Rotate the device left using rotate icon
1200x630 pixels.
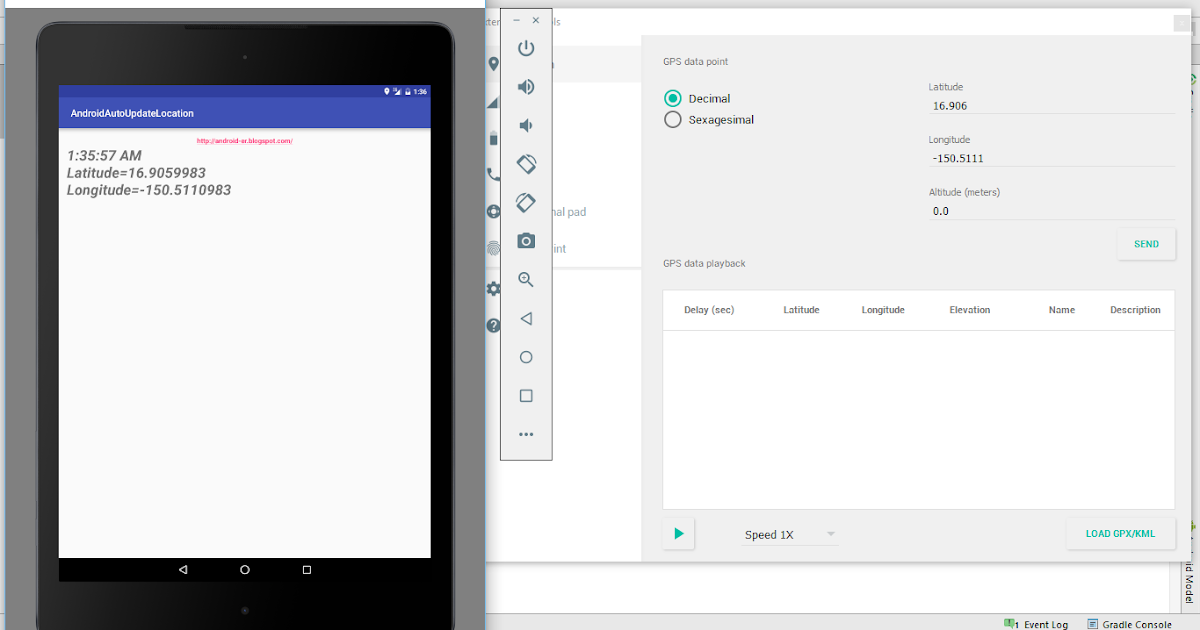(526, 164)
